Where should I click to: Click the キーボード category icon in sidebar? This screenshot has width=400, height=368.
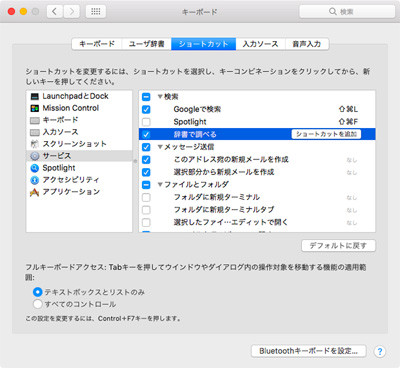click(x=35, y=120)
